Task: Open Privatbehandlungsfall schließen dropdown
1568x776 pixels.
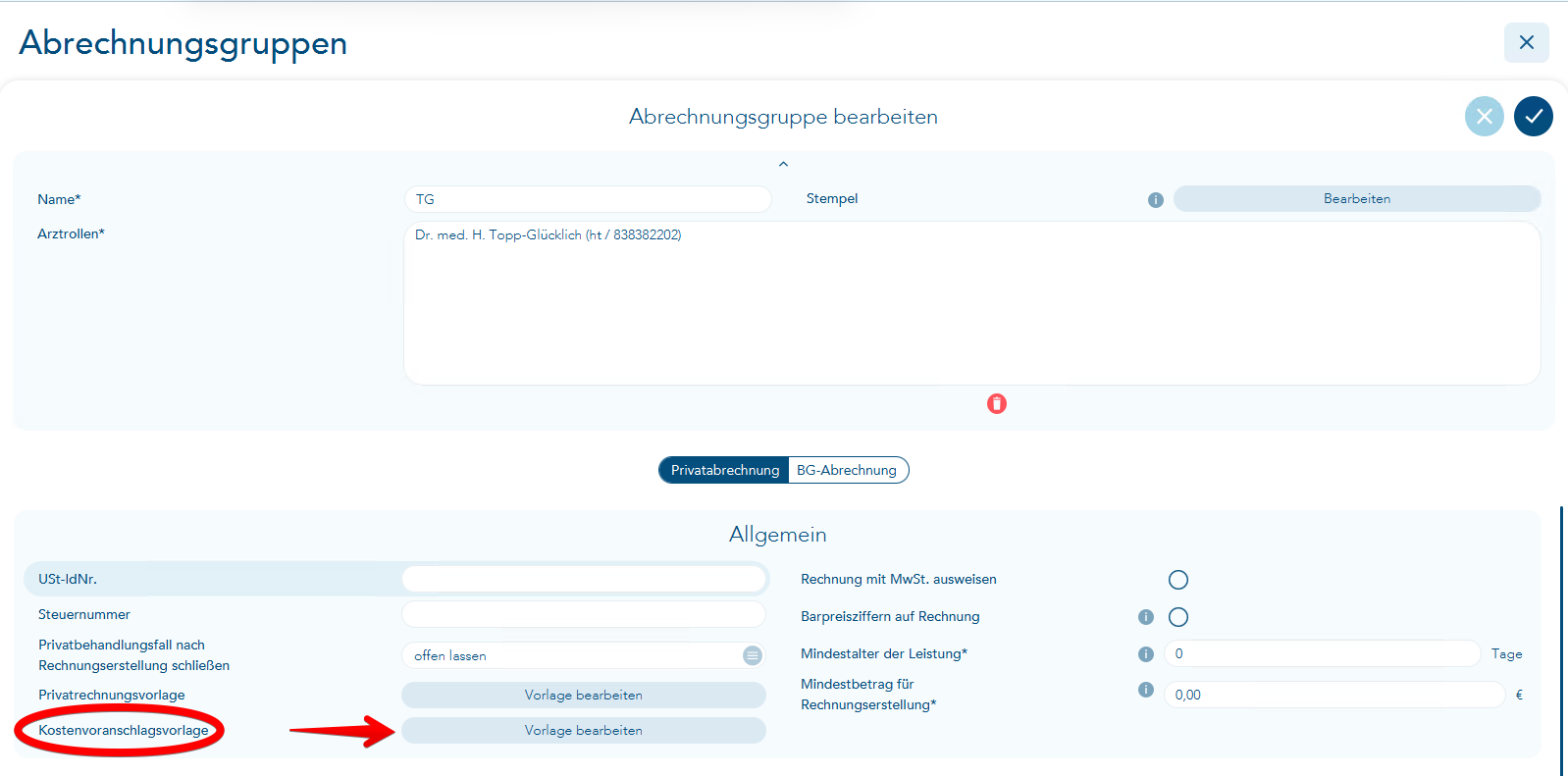Action: coord(574,655)
